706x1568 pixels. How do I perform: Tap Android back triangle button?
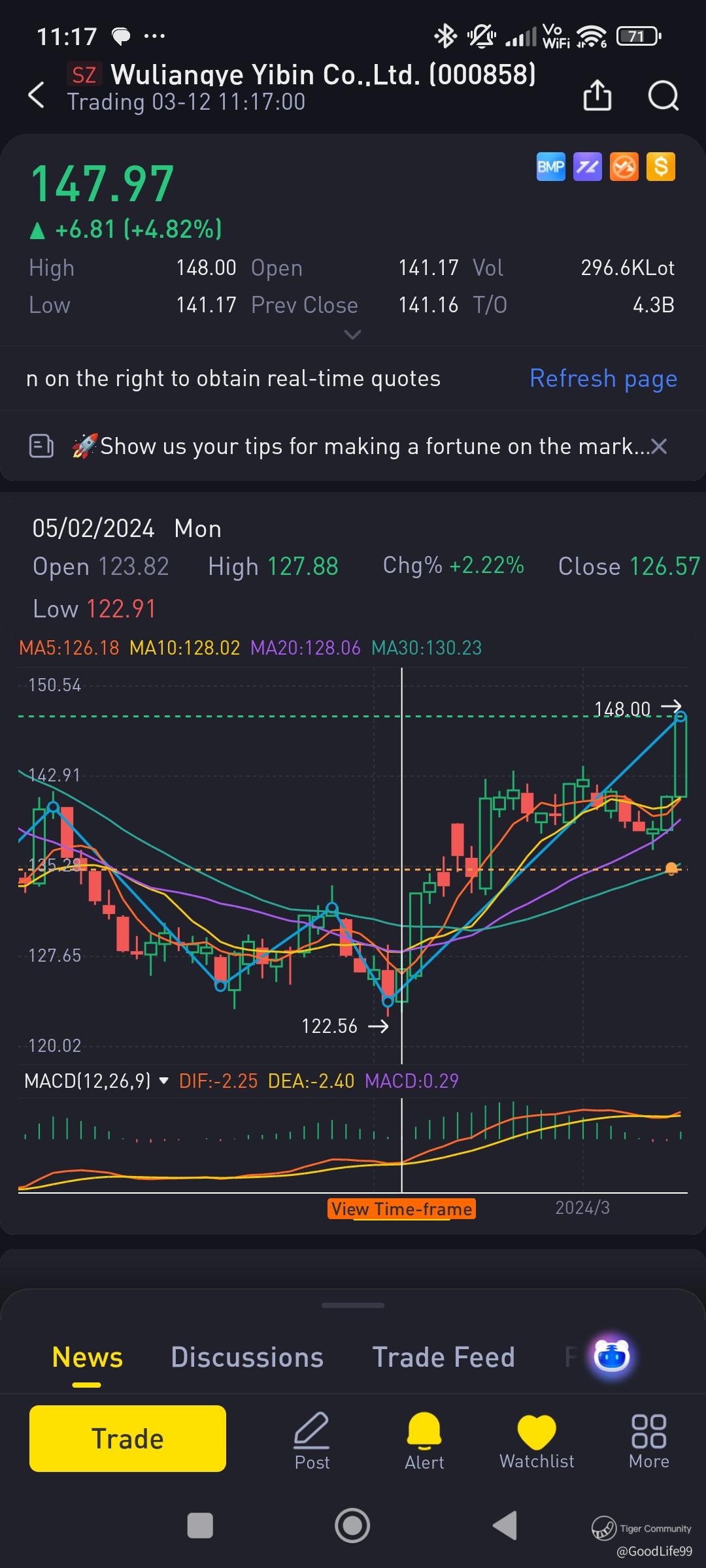(505, 1526)
